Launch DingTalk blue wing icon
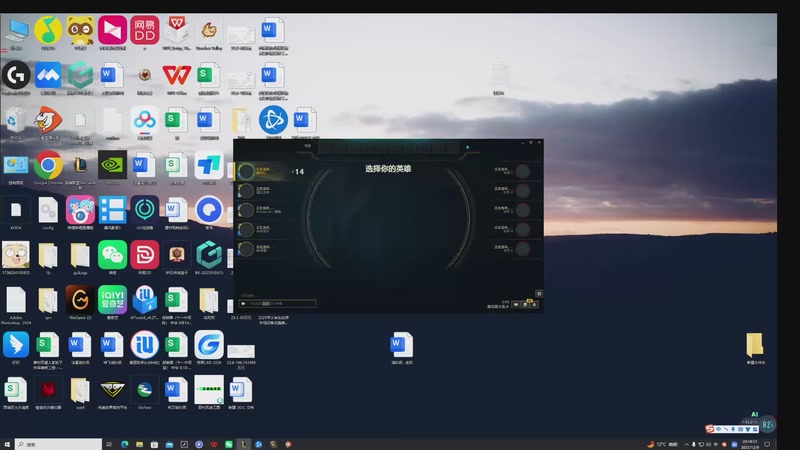 tap(16, 344)
